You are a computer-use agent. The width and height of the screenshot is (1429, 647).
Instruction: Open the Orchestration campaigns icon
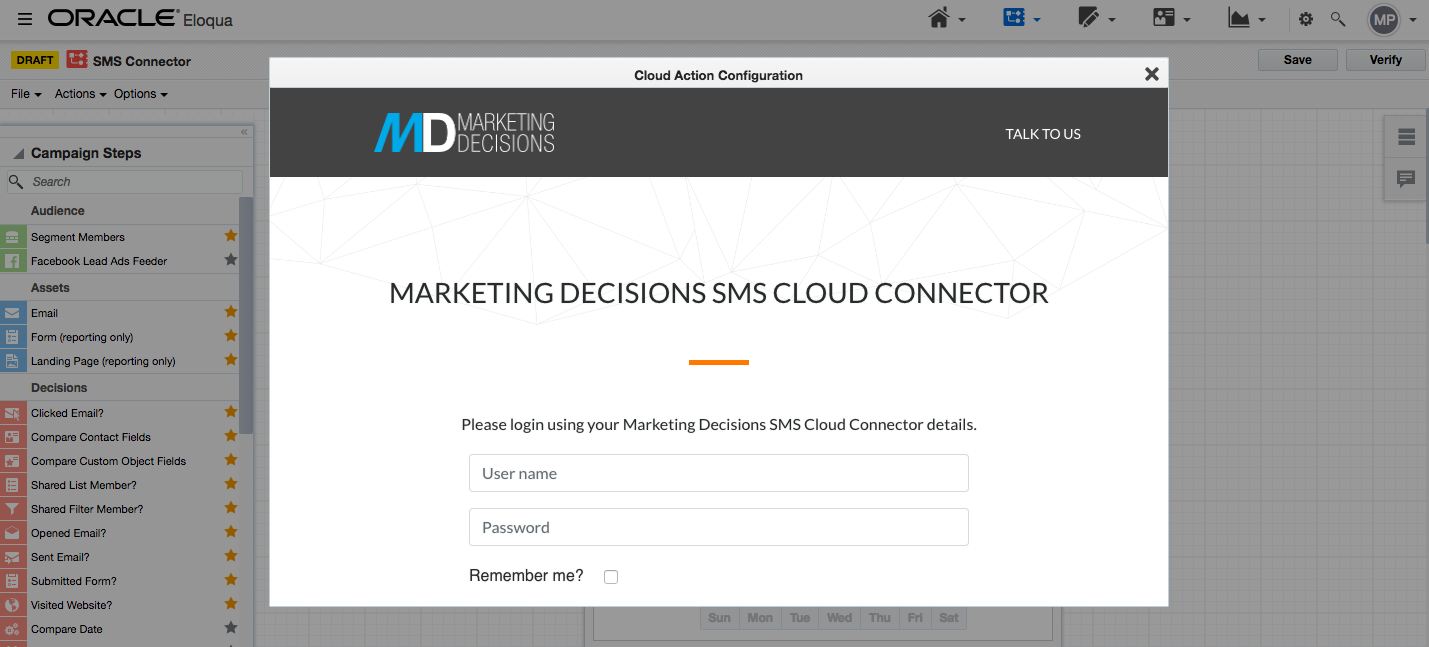pyautogui.click(x=1015, y=19)
